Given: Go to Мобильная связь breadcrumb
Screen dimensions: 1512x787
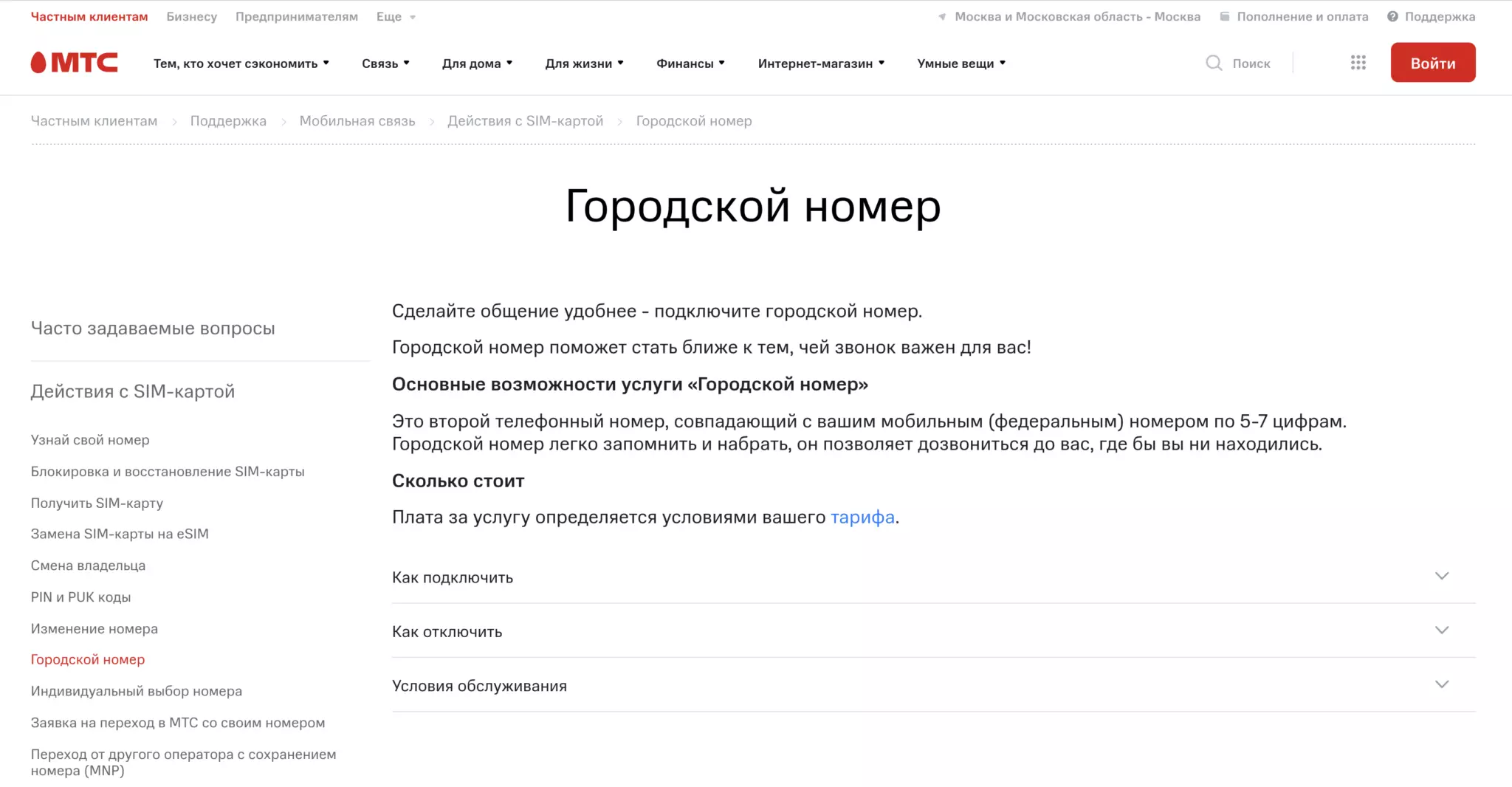Looking at the screenshot, I should [357, 121].
